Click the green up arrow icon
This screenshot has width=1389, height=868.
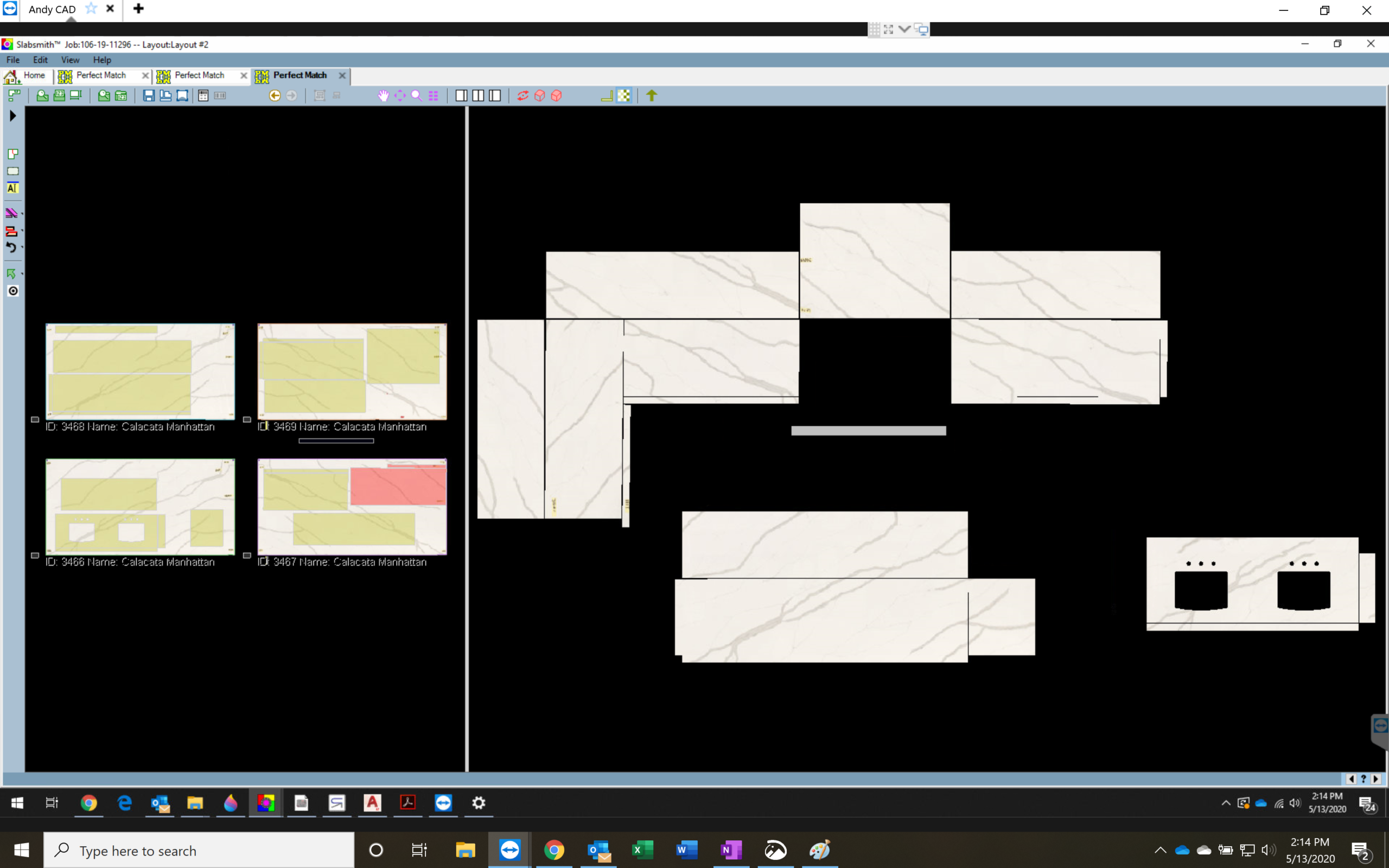click(x=652, y=96)
